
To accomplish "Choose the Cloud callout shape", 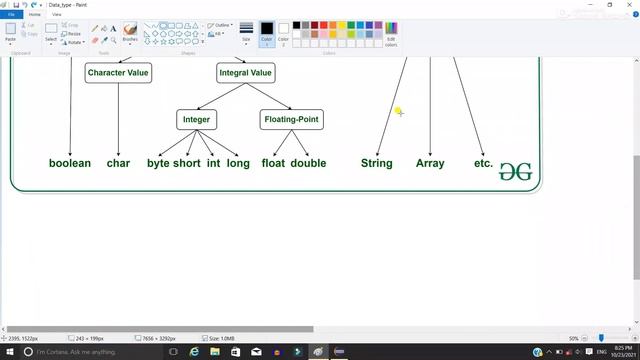I will [x=196, y=41].
